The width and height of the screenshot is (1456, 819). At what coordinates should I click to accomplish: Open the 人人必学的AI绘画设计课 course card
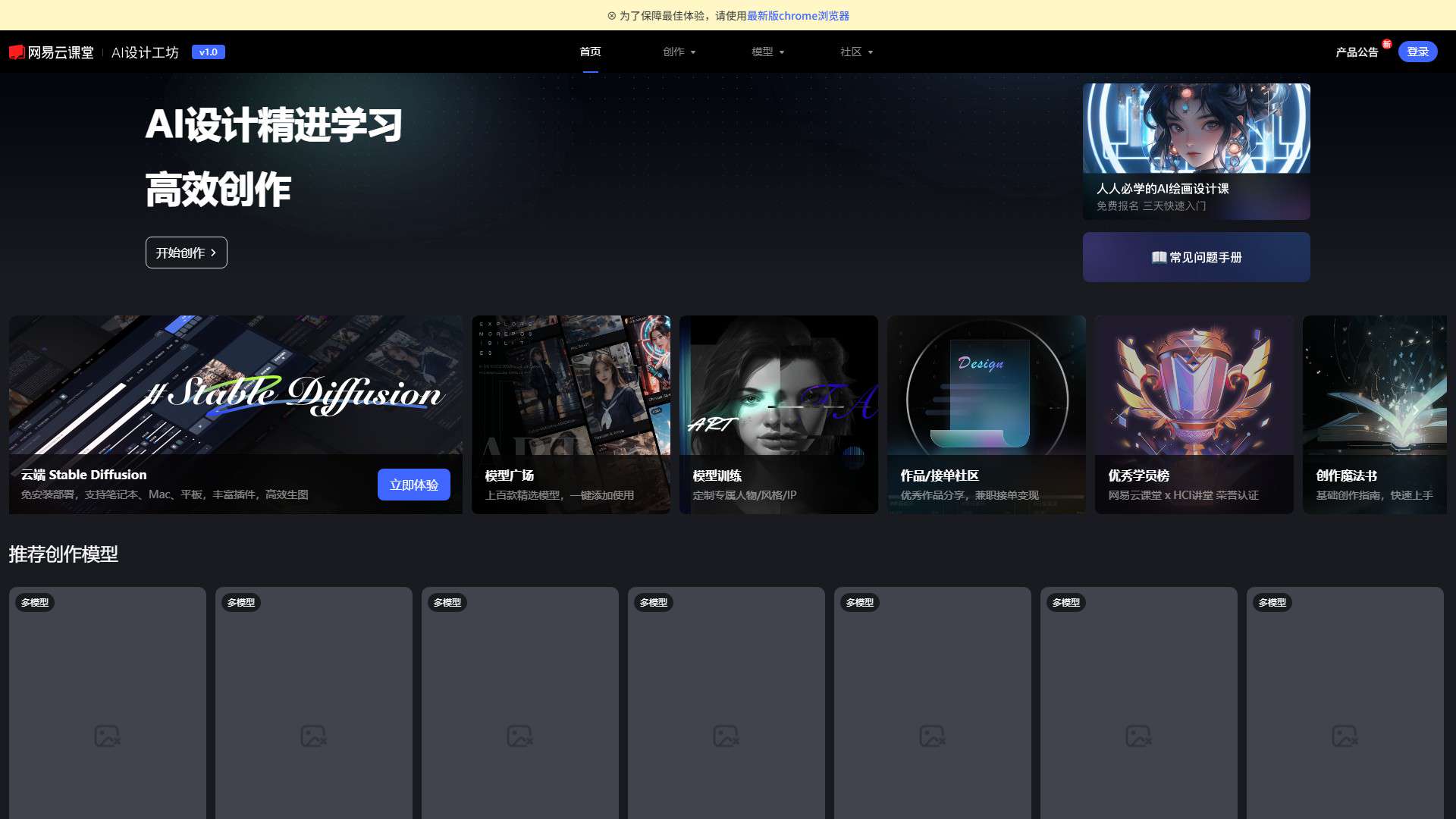point(1196,152)
